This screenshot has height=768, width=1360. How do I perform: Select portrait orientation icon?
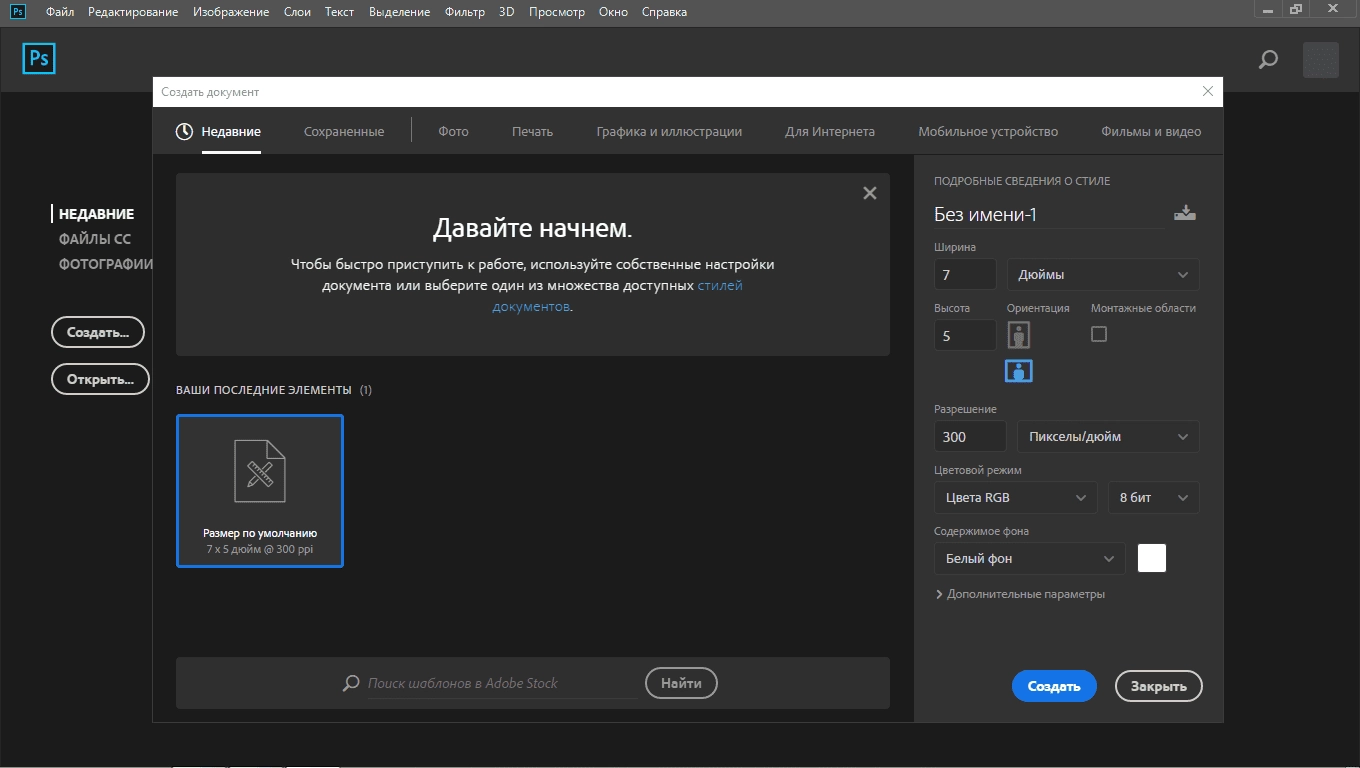click(1018, 335)
